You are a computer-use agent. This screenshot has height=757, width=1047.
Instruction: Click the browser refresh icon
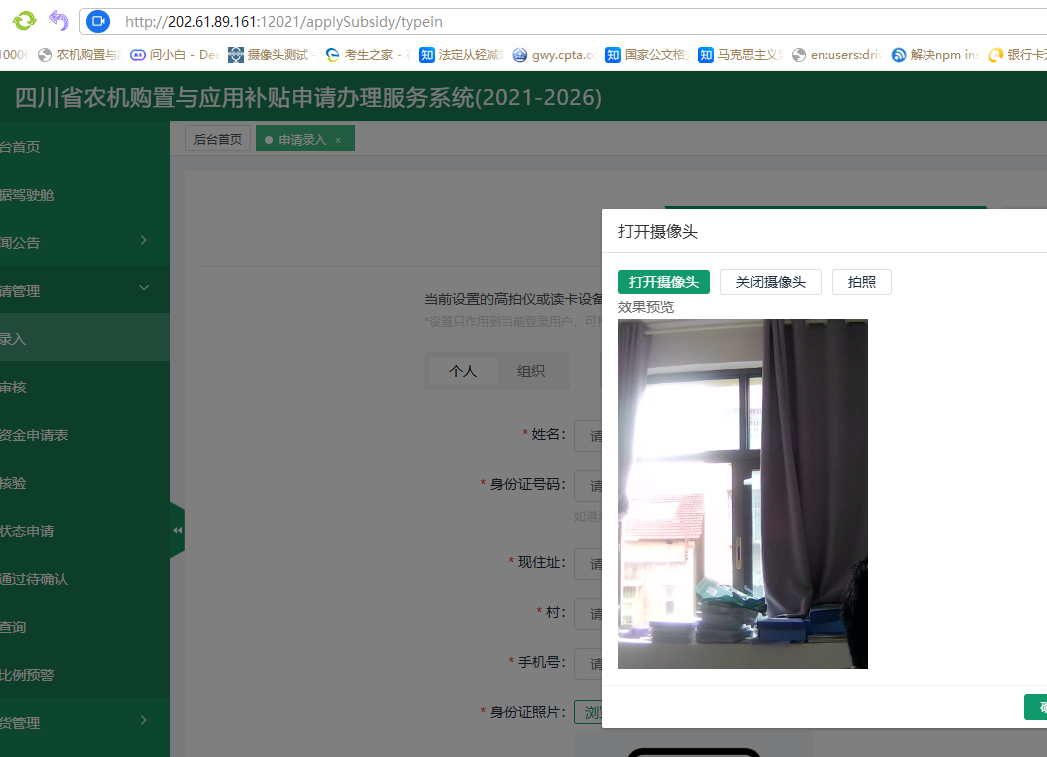coord(25,21)
